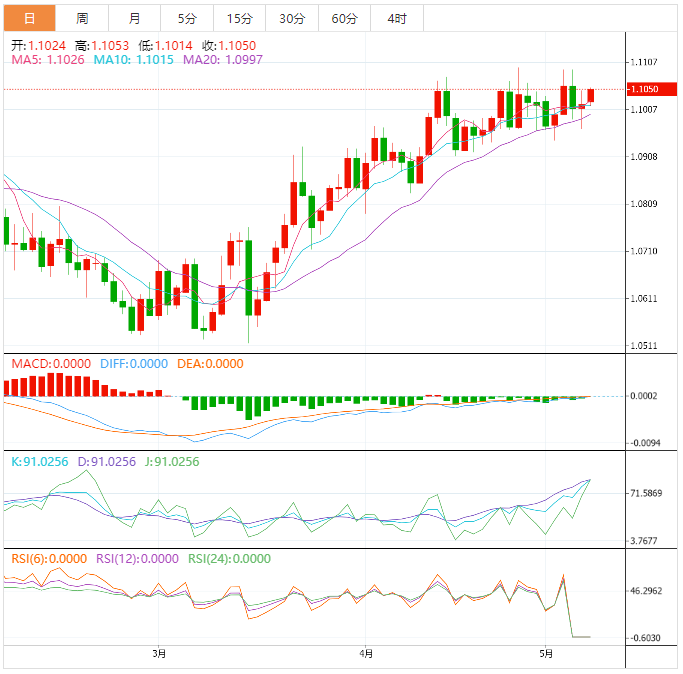
Task: Click the 0.0002 MACD axis label
Action: tap(644, 396)
